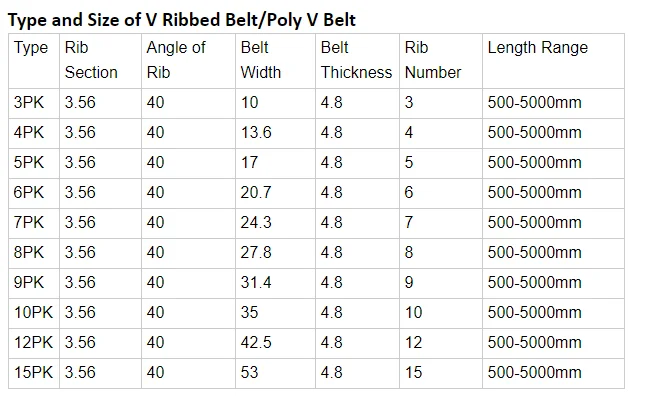Image resolution: width=649 pixels, height=413 pixels.
Task: Select the "Angle of Rib" header cell
Action: point(175,60)
